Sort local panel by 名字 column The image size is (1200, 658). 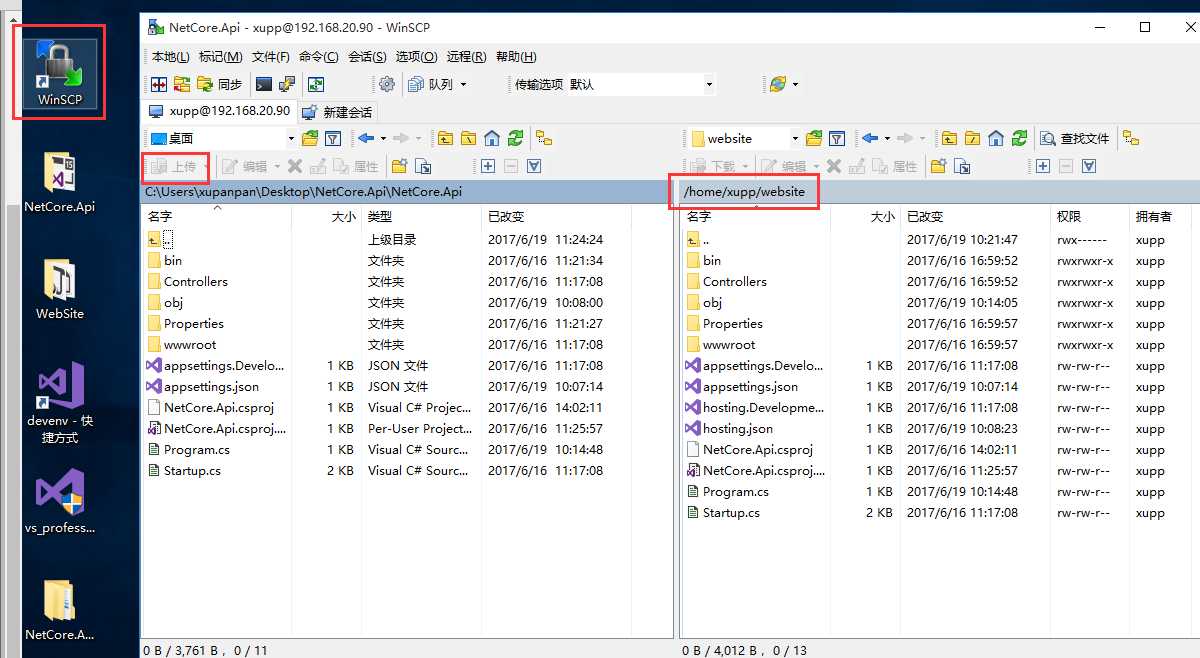click(x=217, y=216)
